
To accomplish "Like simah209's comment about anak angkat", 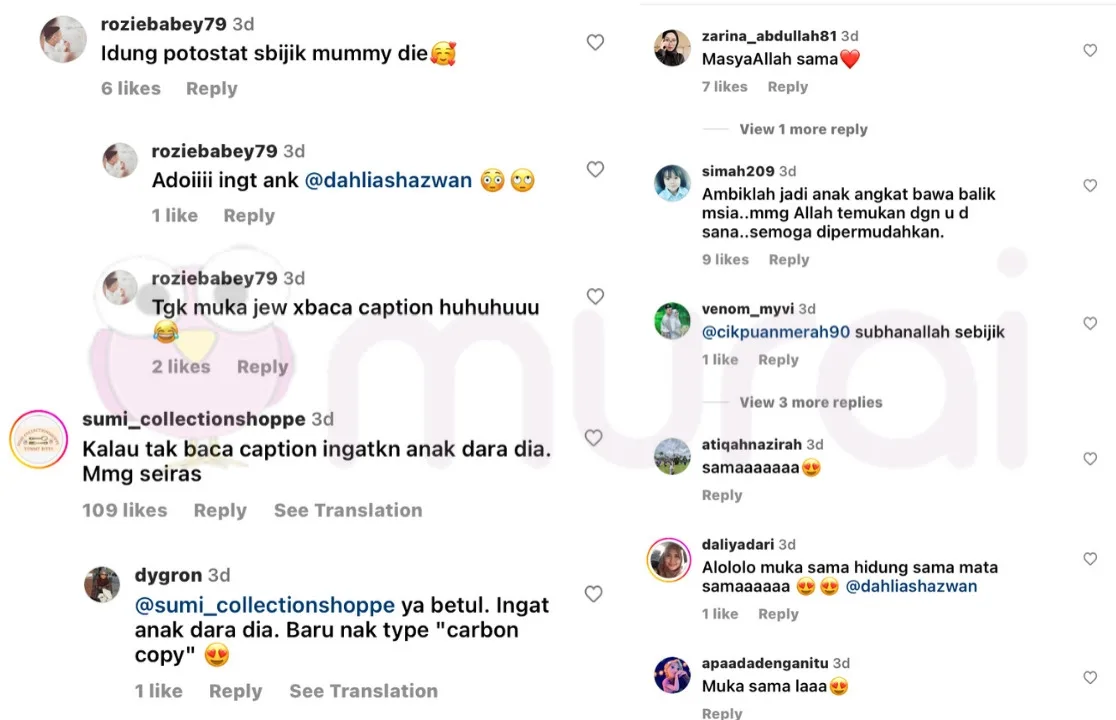I will click(x=1090, y=186).
